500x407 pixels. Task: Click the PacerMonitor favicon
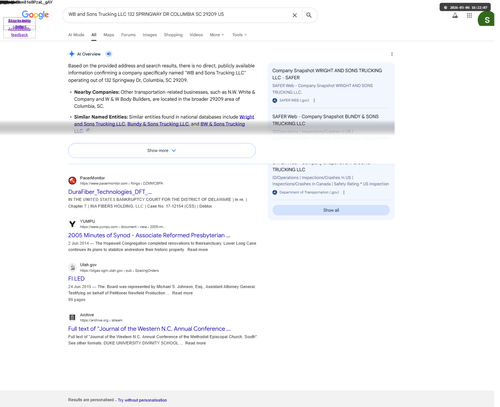coord(72,181)
